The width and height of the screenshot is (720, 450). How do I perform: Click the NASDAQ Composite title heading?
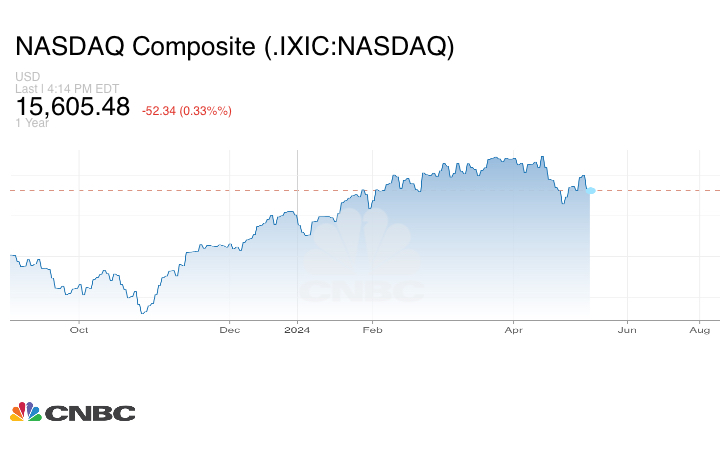234,47
